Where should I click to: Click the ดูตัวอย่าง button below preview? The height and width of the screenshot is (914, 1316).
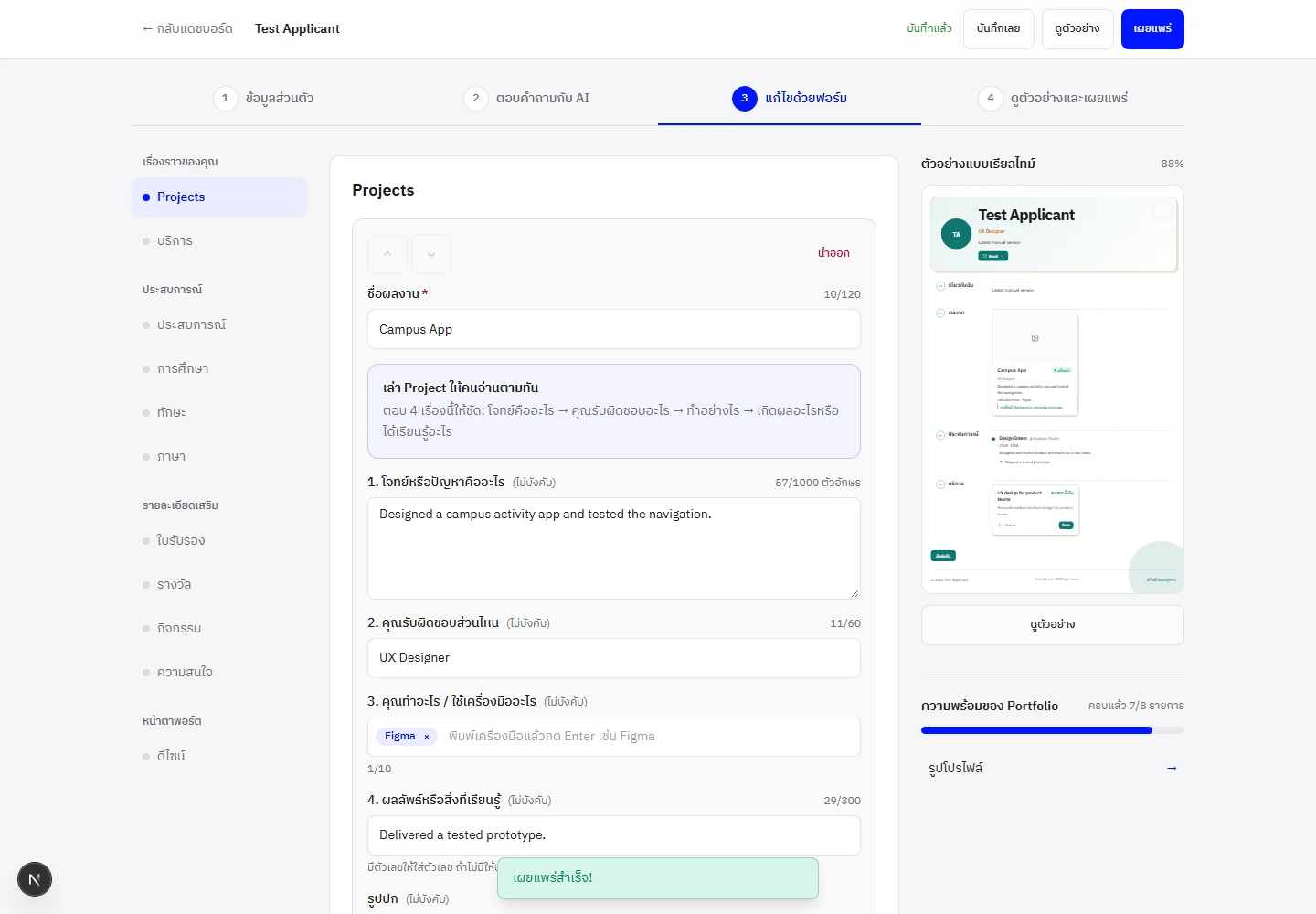pyautogui.click(x=1053, y=625)
